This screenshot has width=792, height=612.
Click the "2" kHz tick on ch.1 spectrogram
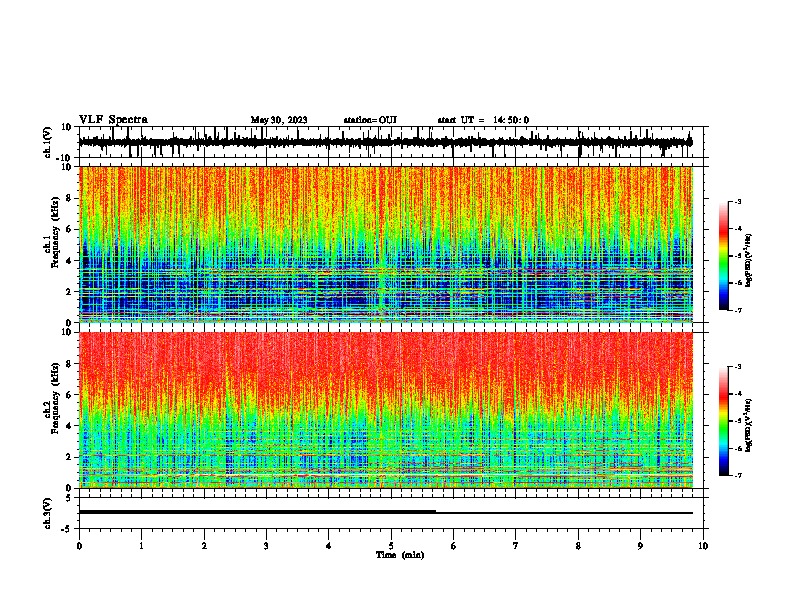[69, 292]
